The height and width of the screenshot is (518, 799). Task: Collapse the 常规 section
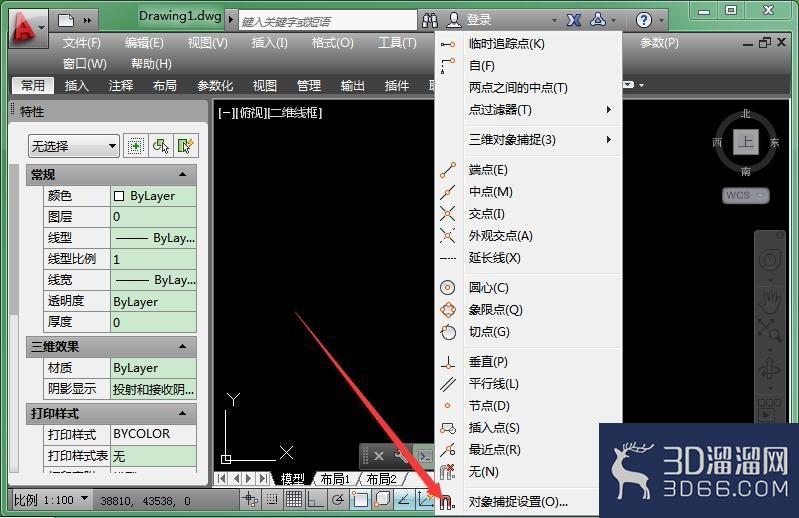coord(182,175)
